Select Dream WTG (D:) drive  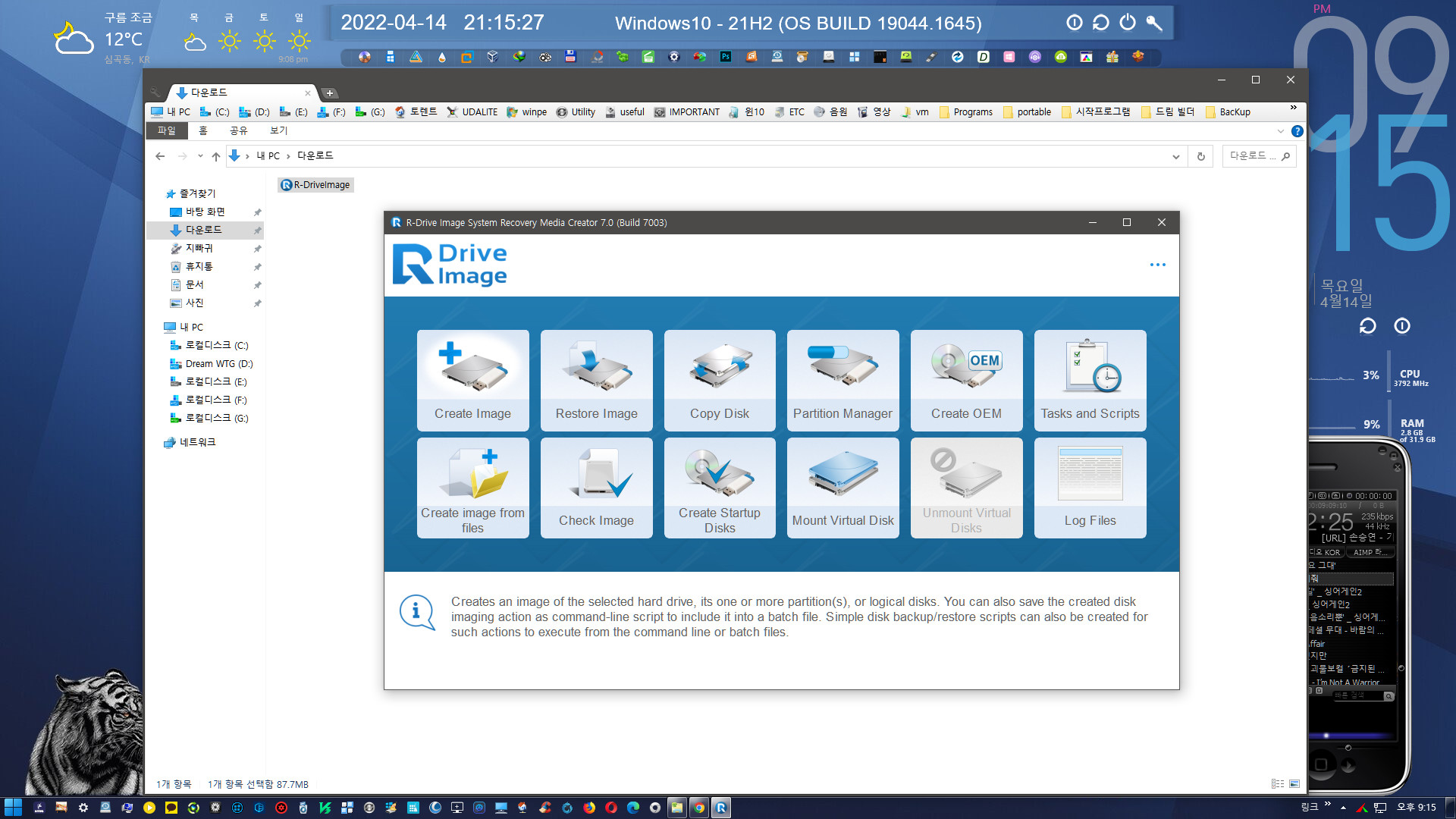click(x=218, y=364)
